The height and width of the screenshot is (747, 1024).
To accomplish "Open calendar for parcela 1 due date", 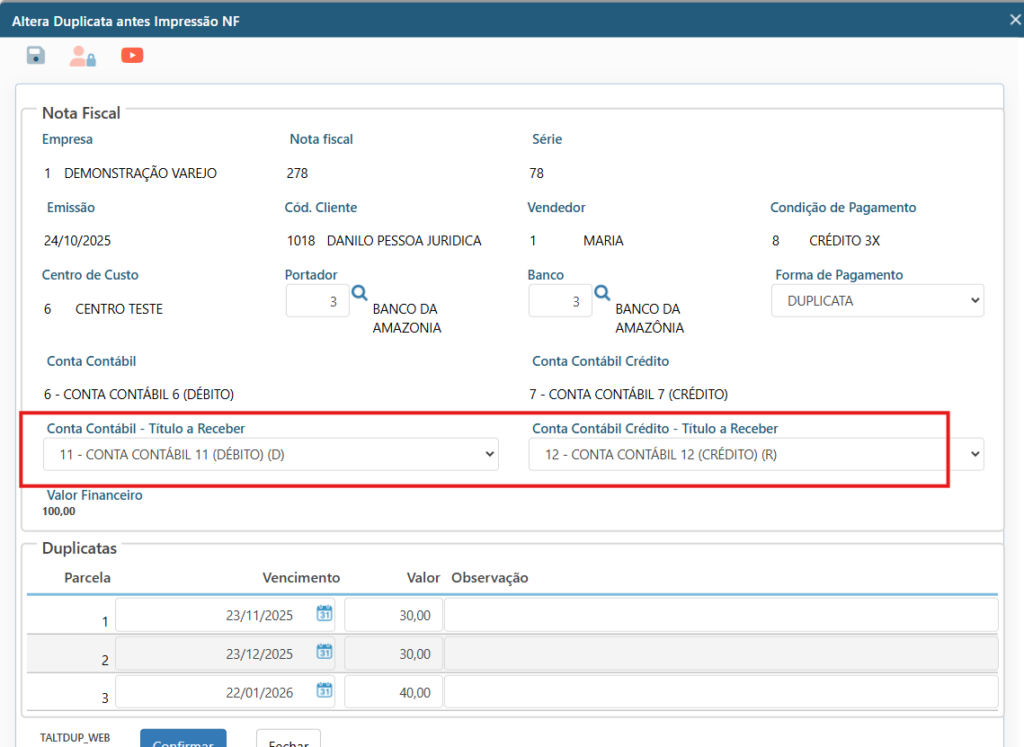I will click(324, 614).
